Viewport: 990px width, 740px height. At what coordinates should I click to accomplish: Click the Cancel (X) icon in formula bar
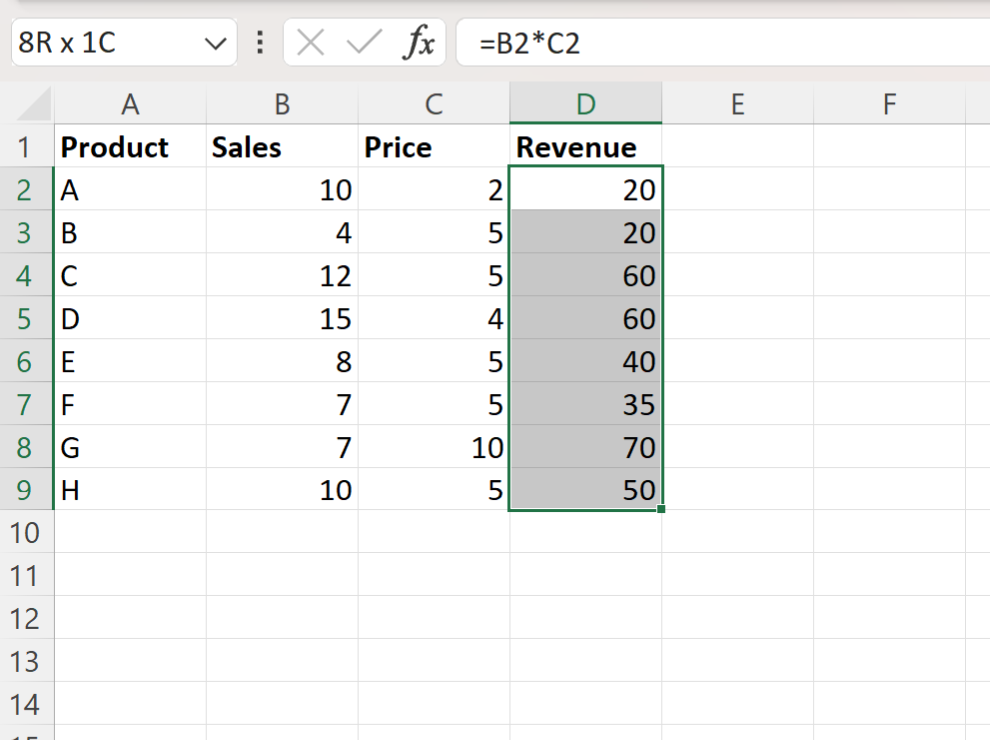point(310,42)
